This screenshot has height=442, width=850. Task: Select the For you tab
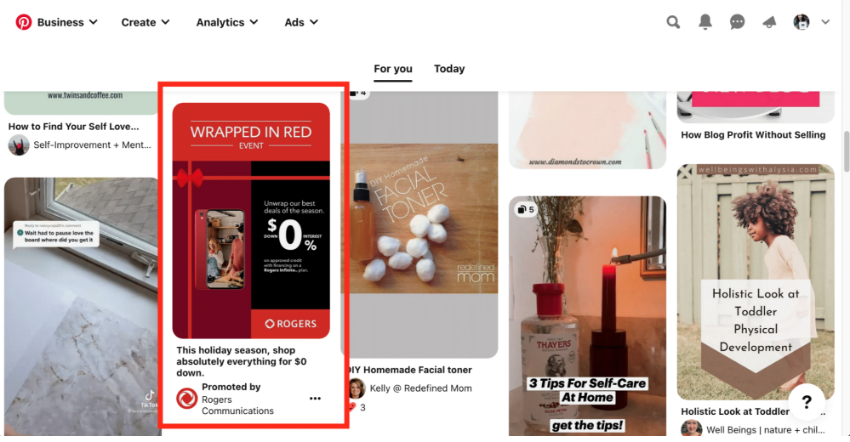coord(393,69)
